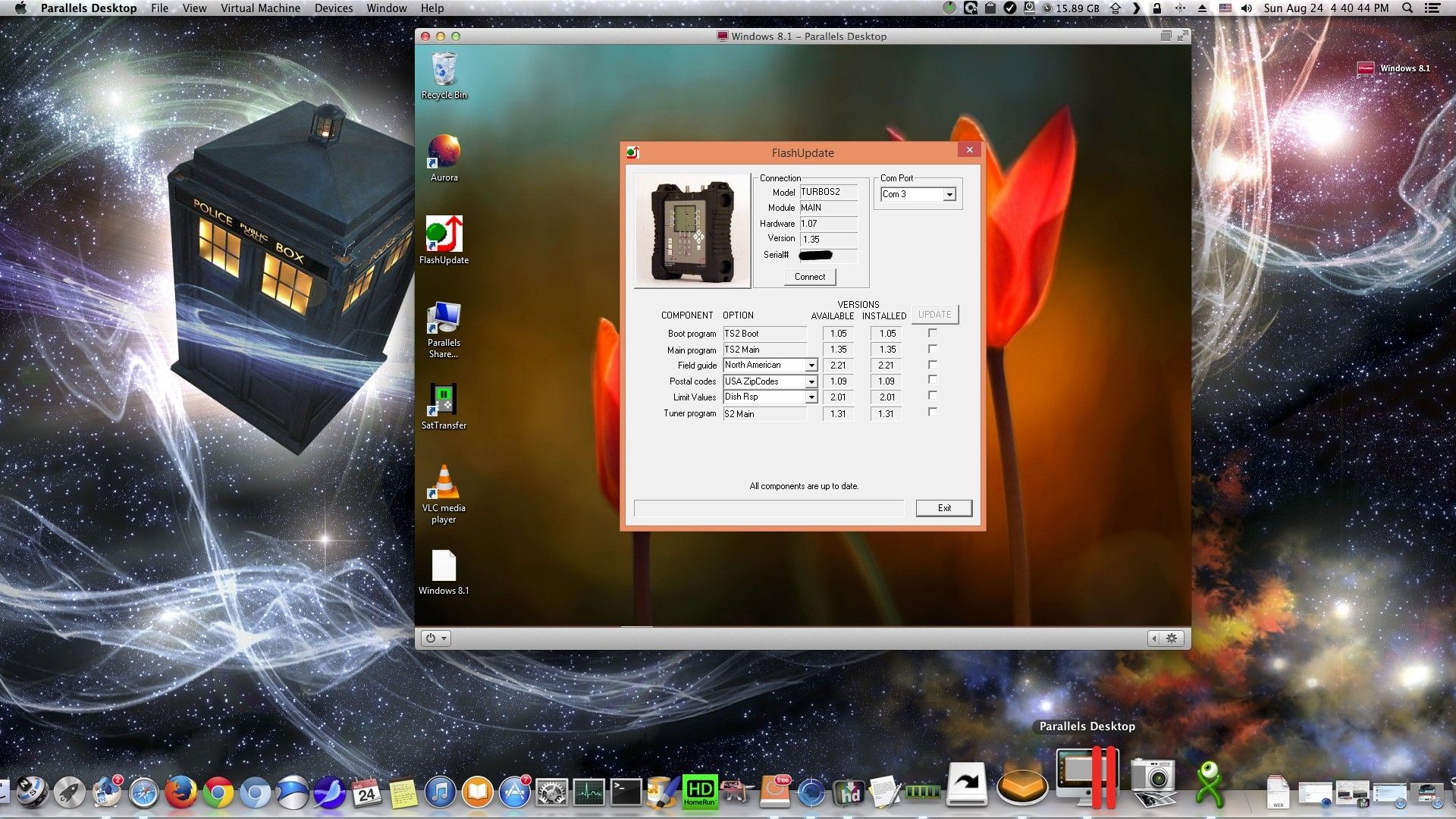Open the Apple menu
The height and width of the screenshot is (819, 1456).
(x=20, y=8)
